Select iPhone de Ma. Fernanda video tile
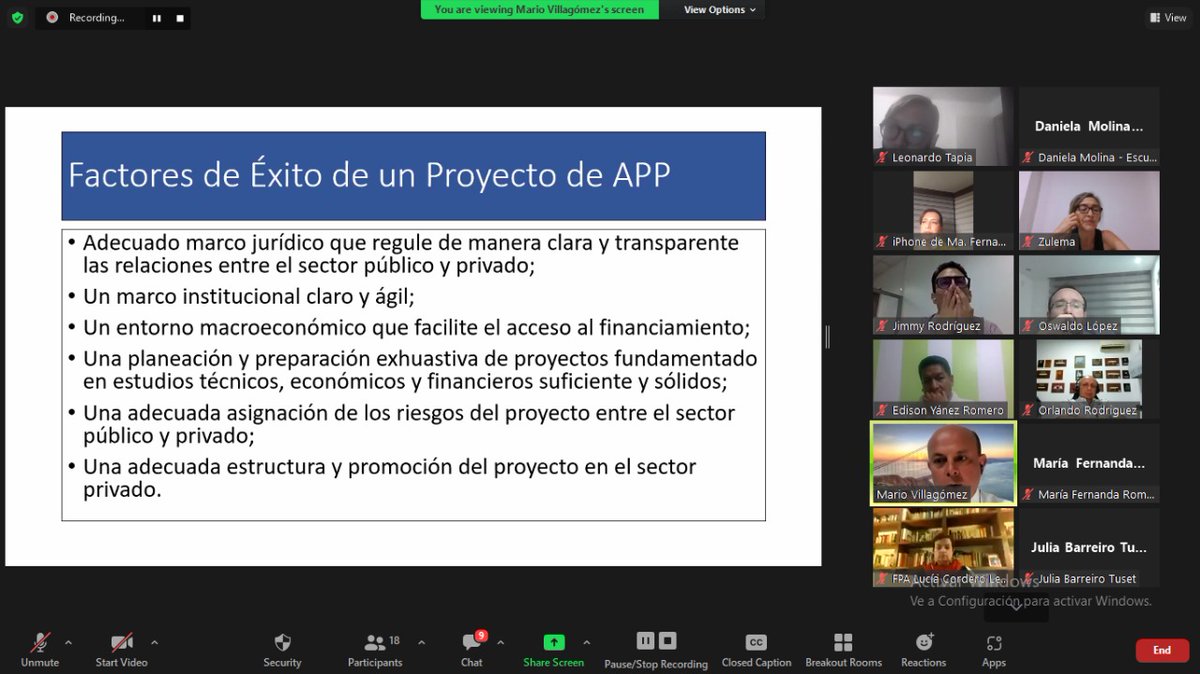 click(943, 210)
